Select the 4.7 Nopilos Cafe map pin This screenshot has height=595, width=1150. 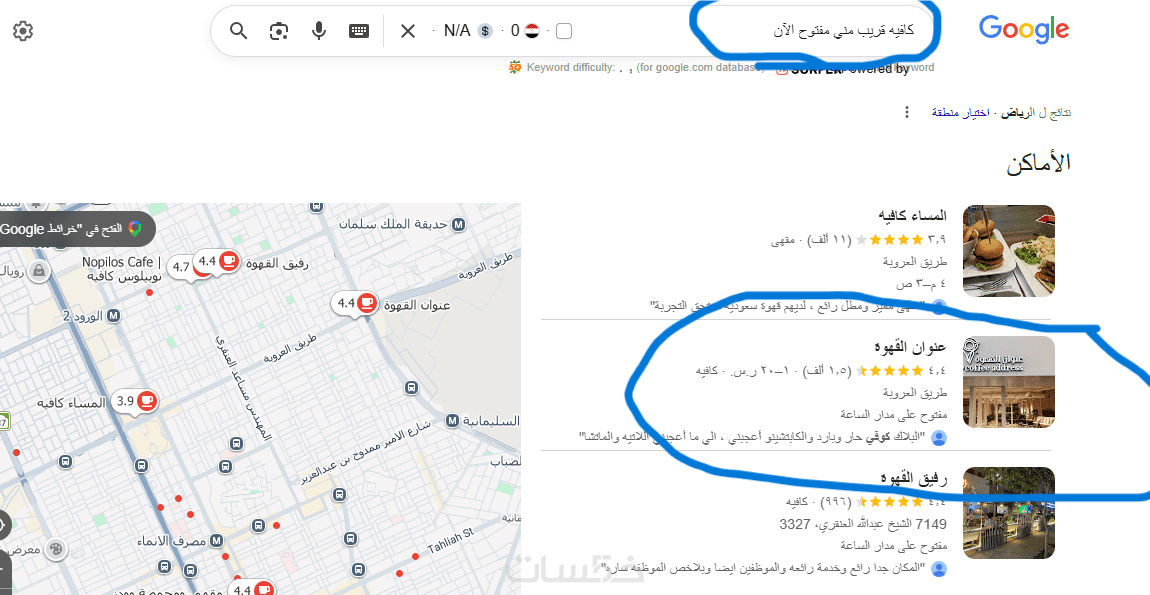pos(182,267)
